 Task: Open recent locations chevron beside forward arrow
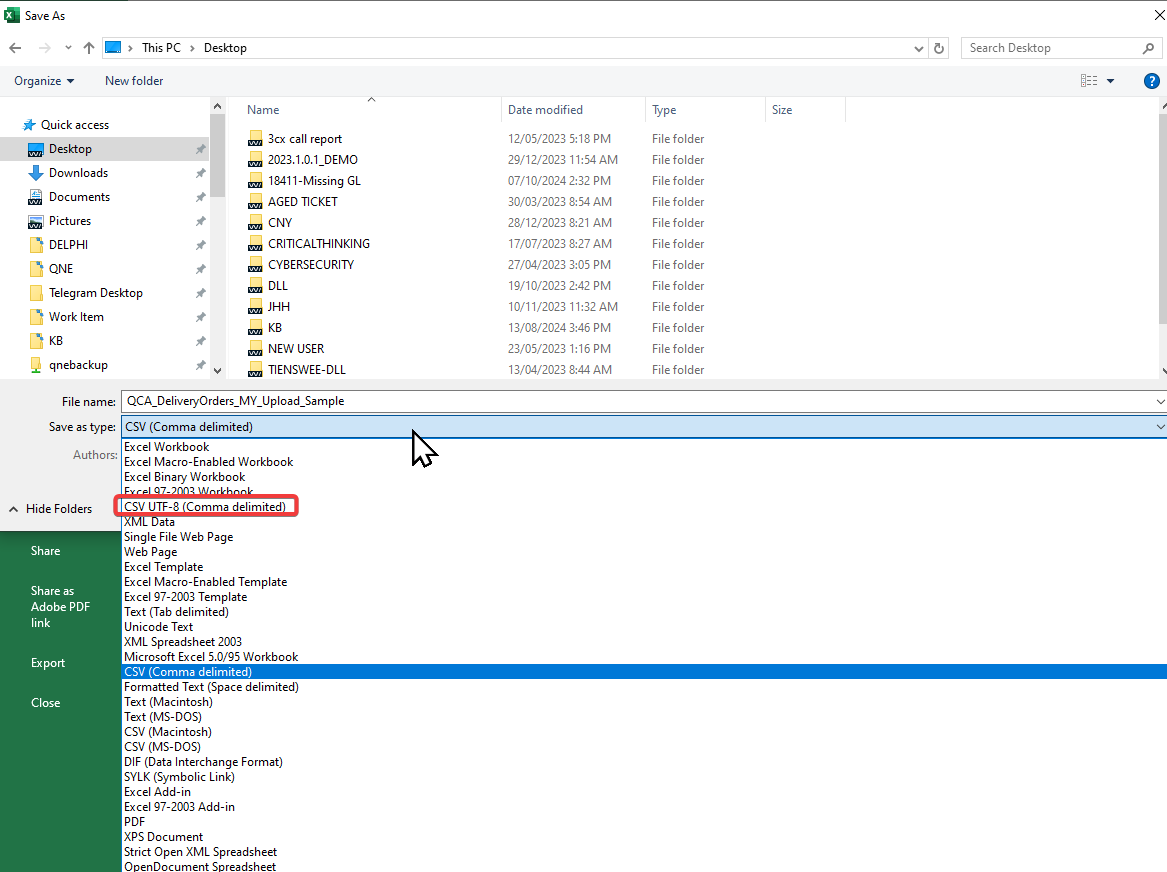point(68,48)
